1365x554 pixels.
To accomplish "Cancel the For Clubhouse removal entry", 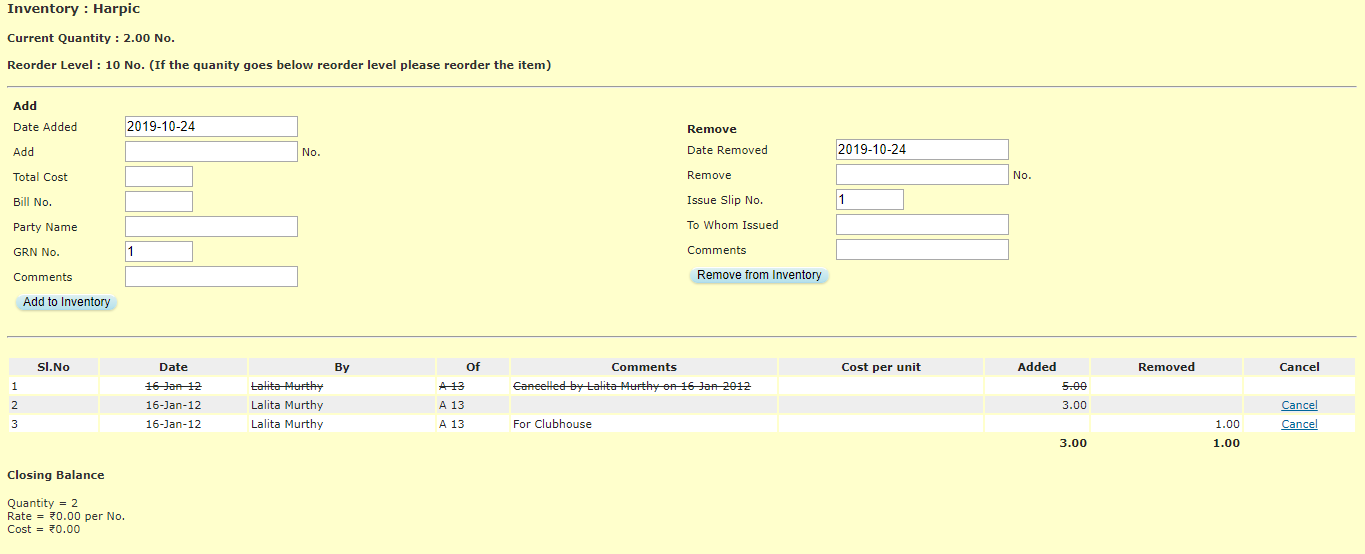I will click(1299, 424).
